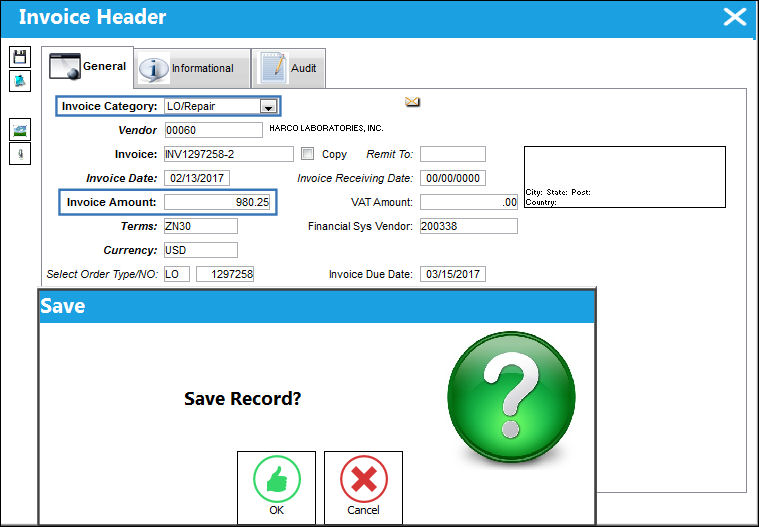Expand the Invoice Category dropdown arrow

tap(268, 106)
